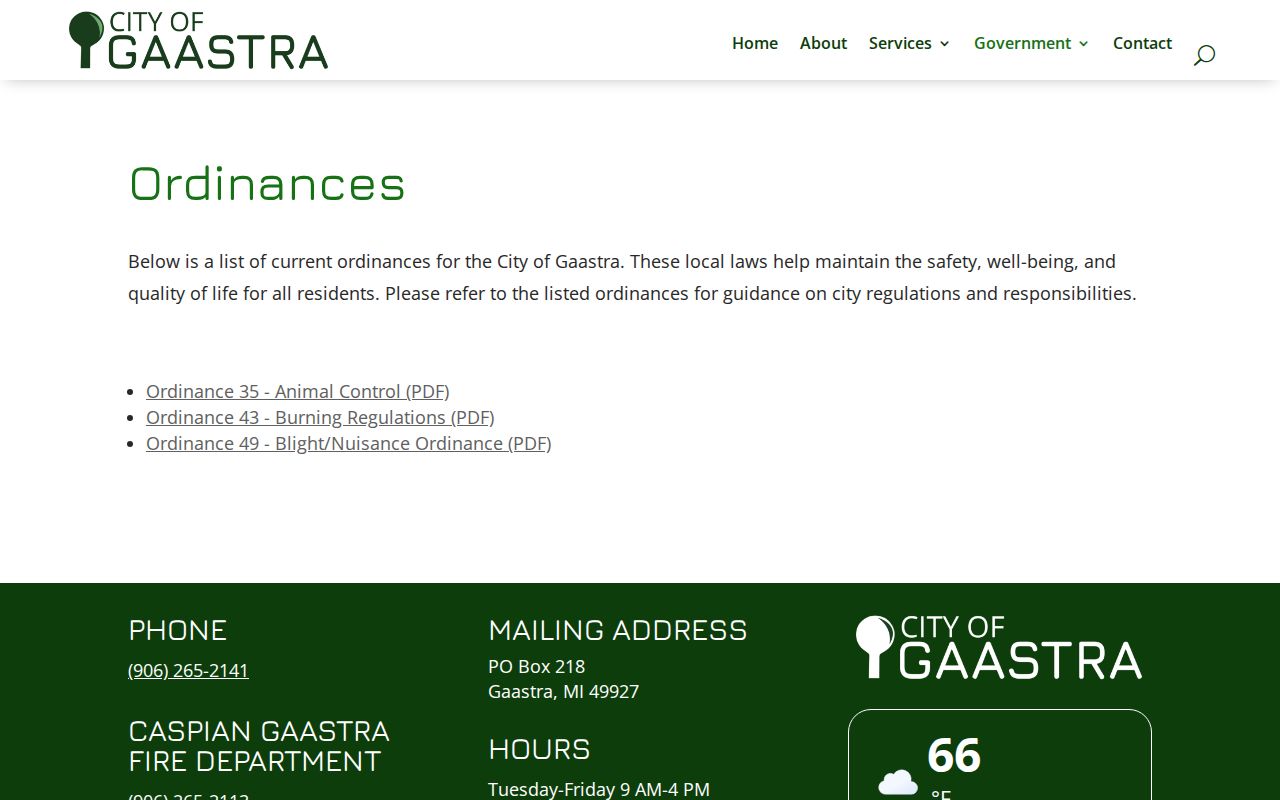Viewport: 1280px width, 800px height.
Task: Click the 66 temperature reading
Action: click(x=954, y=755)
